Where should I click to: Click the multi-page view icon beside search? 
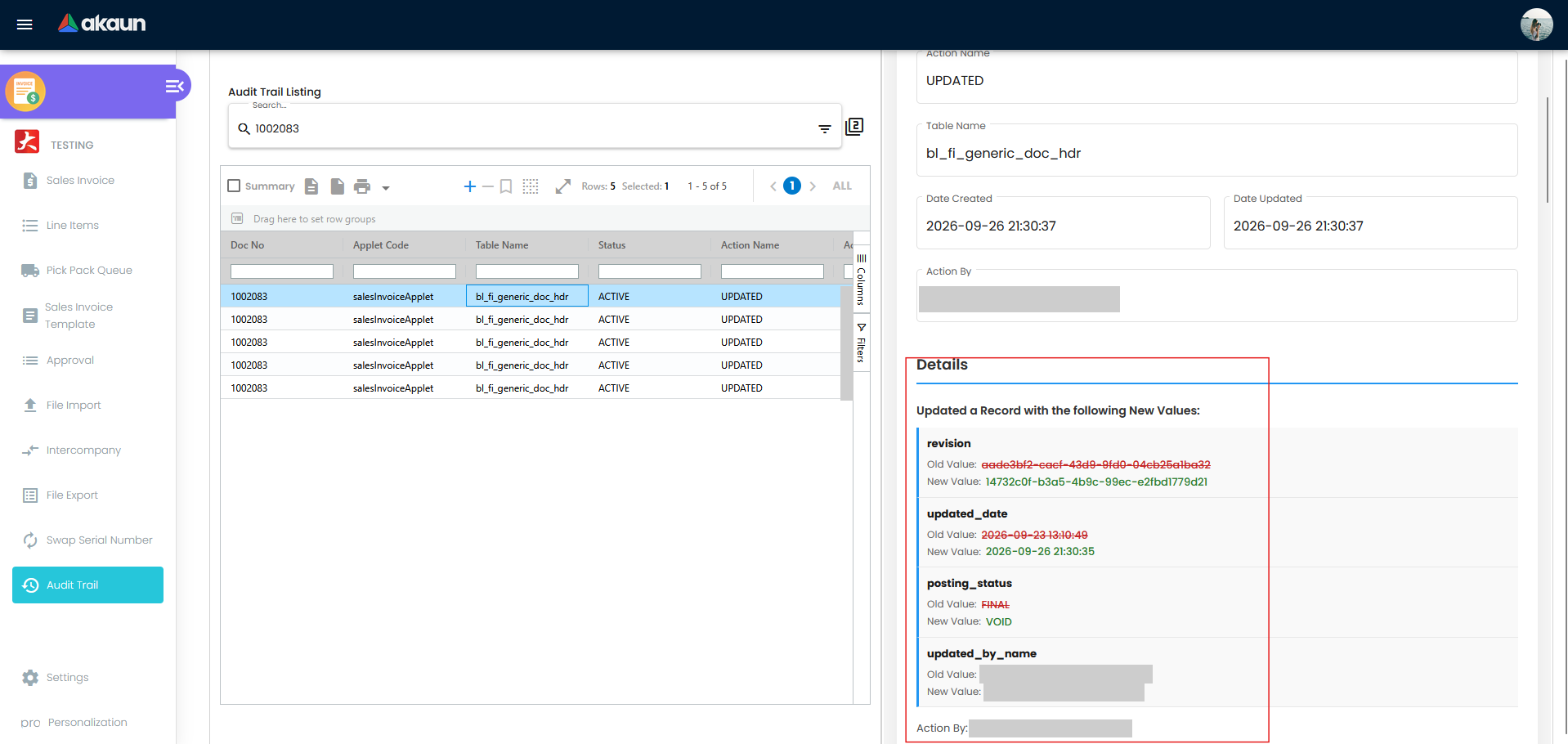tap(854, 126)
